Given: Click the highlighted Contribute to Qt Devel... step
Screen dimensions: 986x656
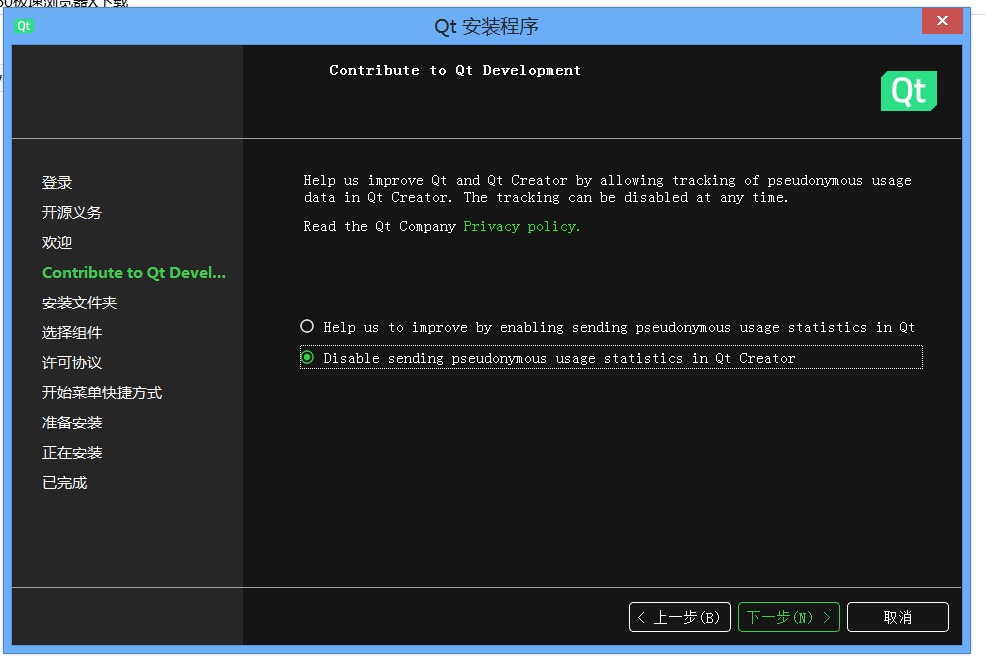Looking at the screenshot, I should coord(133,272).
